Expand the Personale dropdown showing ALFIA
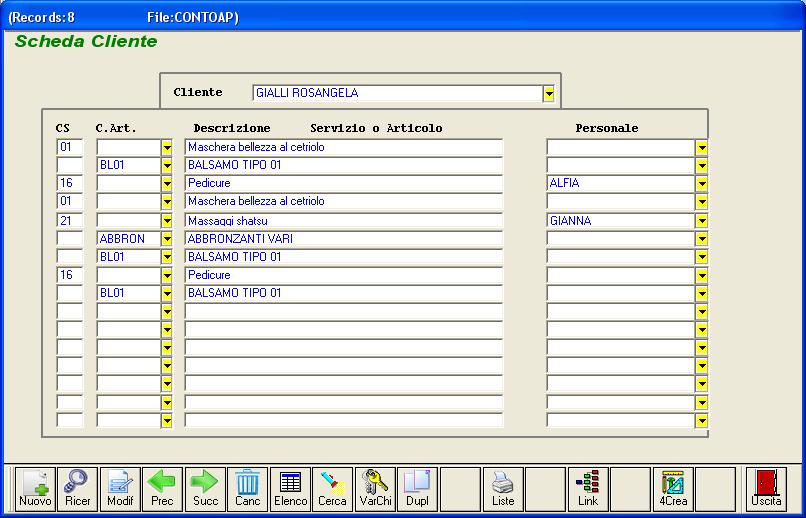The image size is (806, 518). [x=702, y=183]
